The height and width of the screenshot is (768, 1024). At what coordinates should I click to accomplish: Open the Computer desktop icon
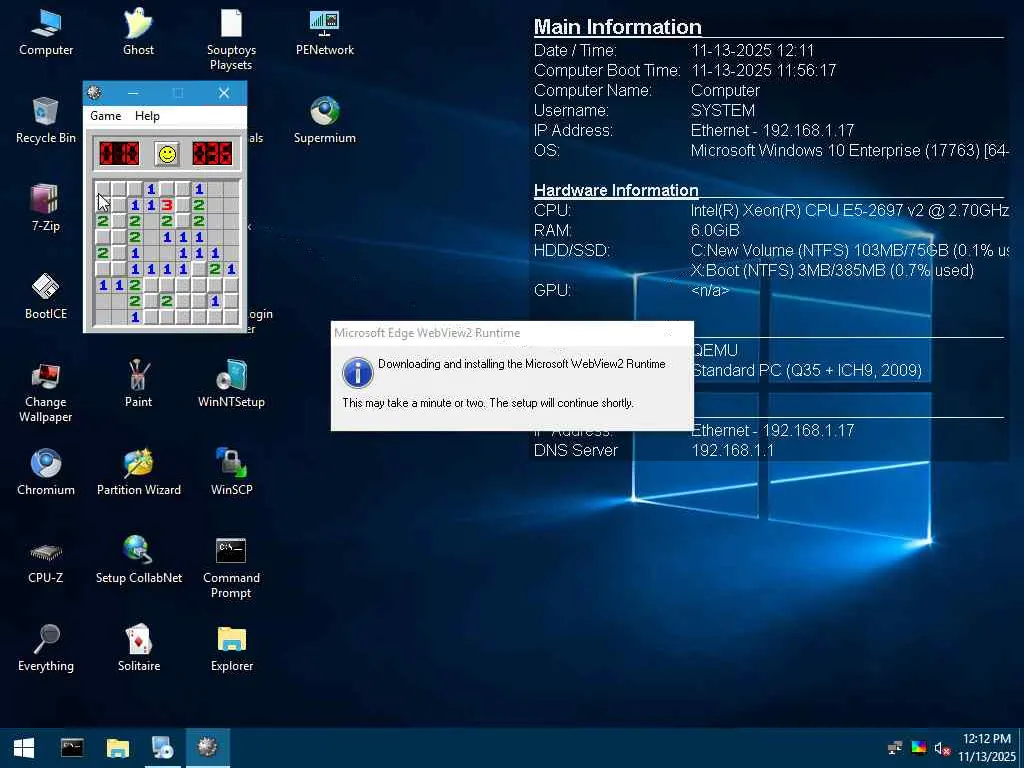(46, 33)
